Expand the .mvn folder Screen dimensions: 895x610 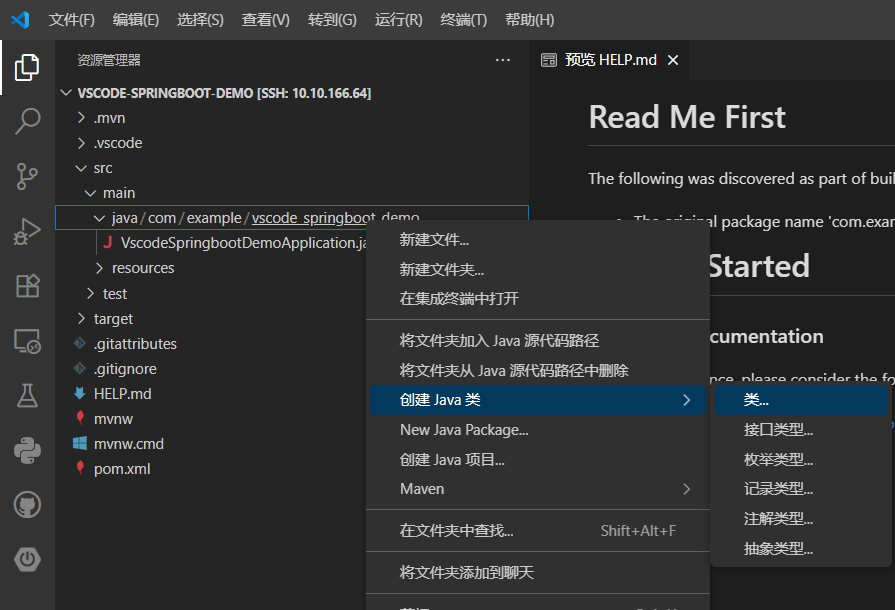click(81, 118)
